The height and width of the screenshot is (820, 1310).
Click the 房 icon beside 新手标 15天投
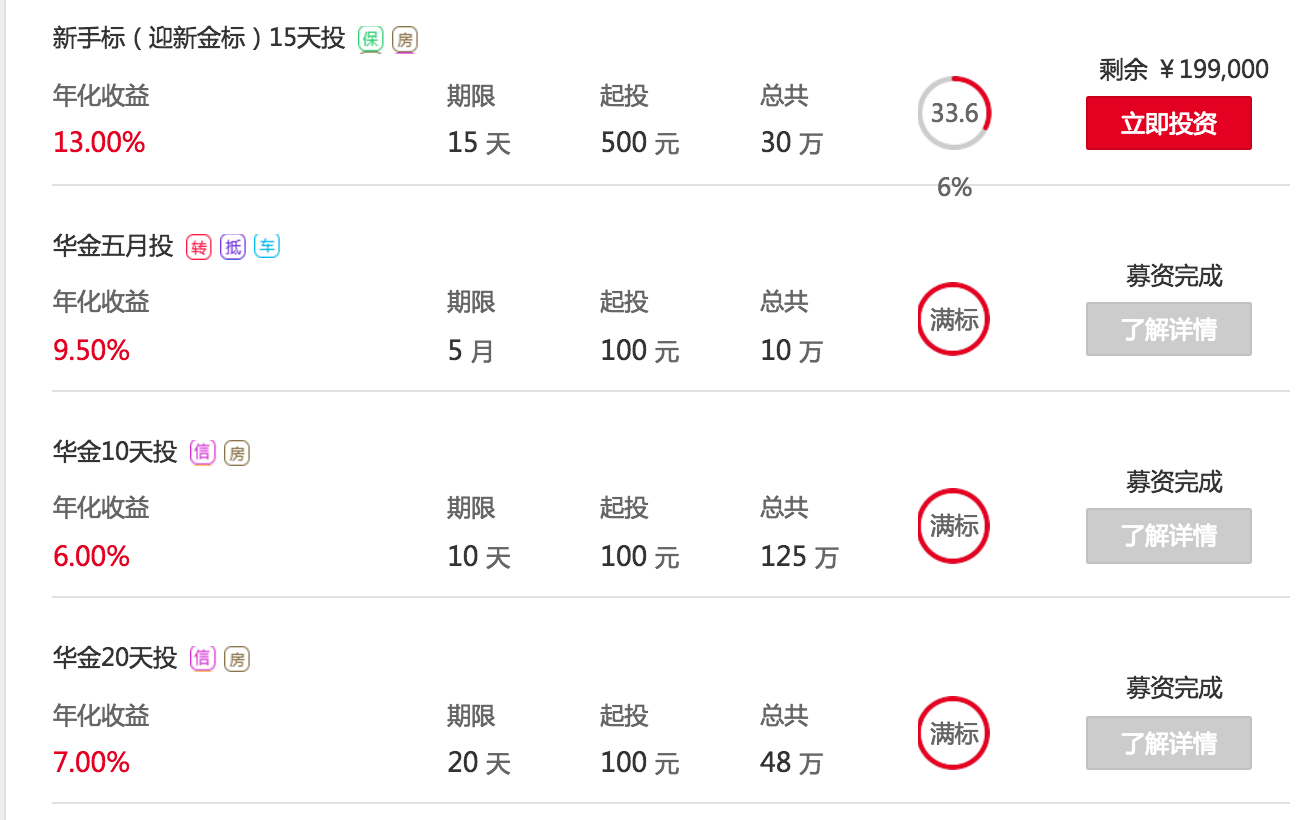pos(405,40)
